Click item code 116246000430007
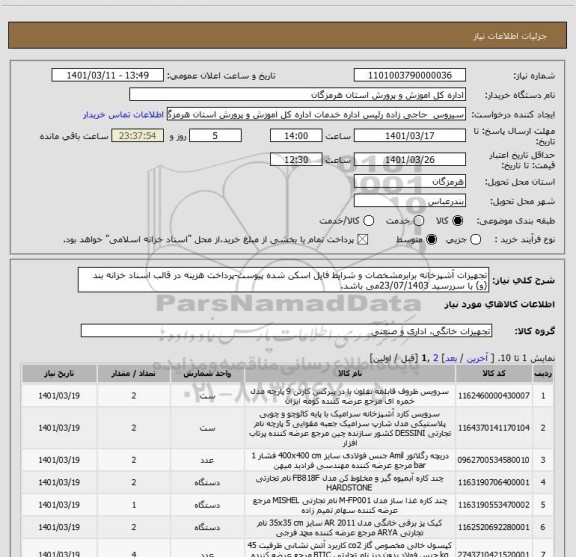 pyautogui.click(x=494, y=396)
